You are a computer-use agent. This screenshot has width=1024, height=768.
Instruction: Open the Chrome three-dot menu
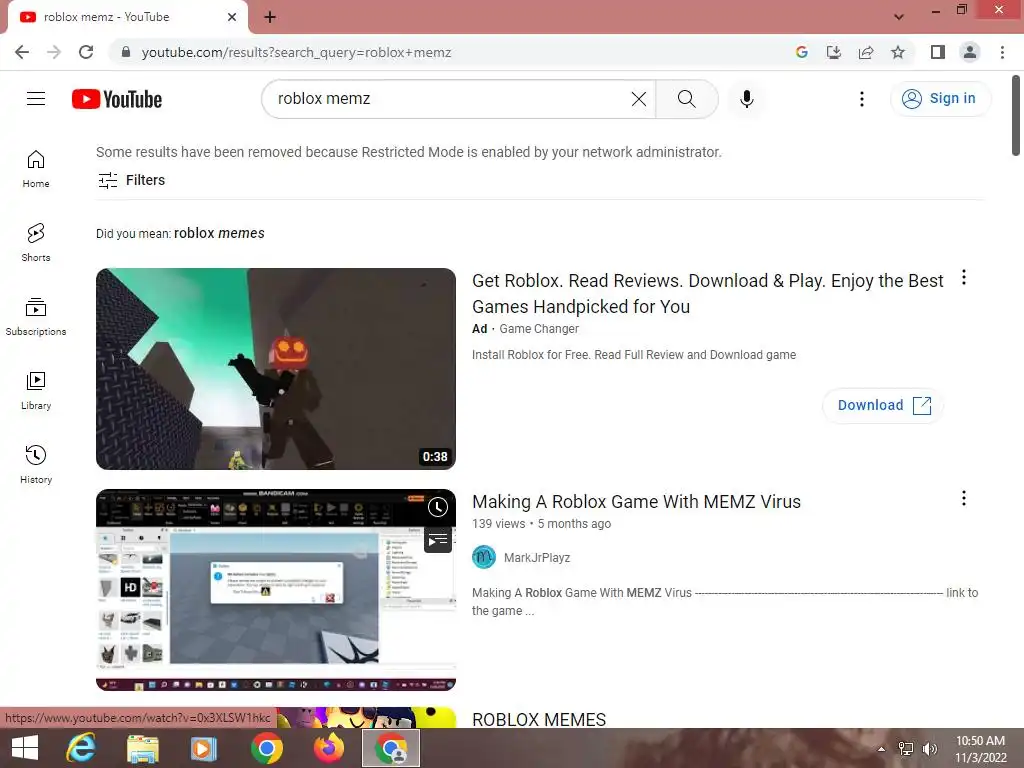click(1002, 52)
